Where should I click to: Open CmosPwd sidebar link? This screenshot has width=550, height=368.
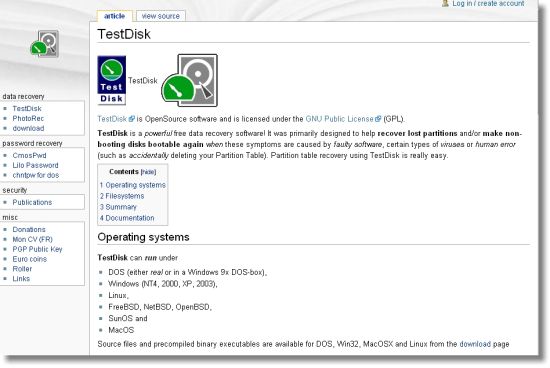[29, 155]
